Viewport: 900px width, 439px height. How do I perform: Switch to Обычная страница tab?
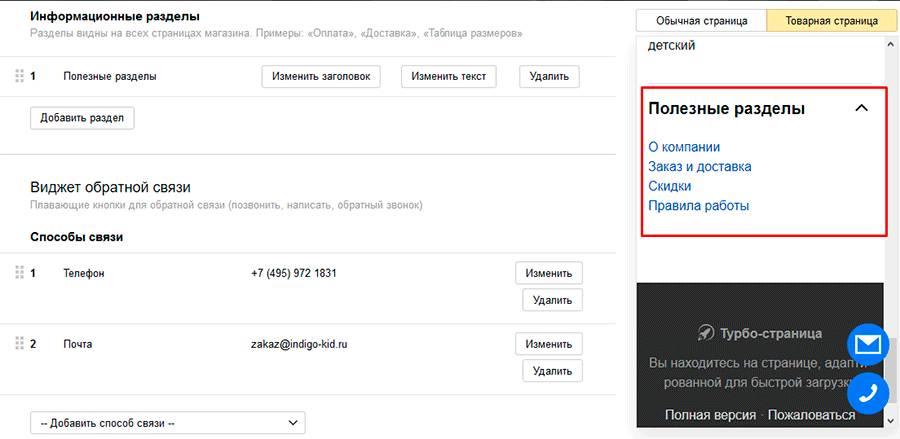pyautogui.click(x=701, y=21)
